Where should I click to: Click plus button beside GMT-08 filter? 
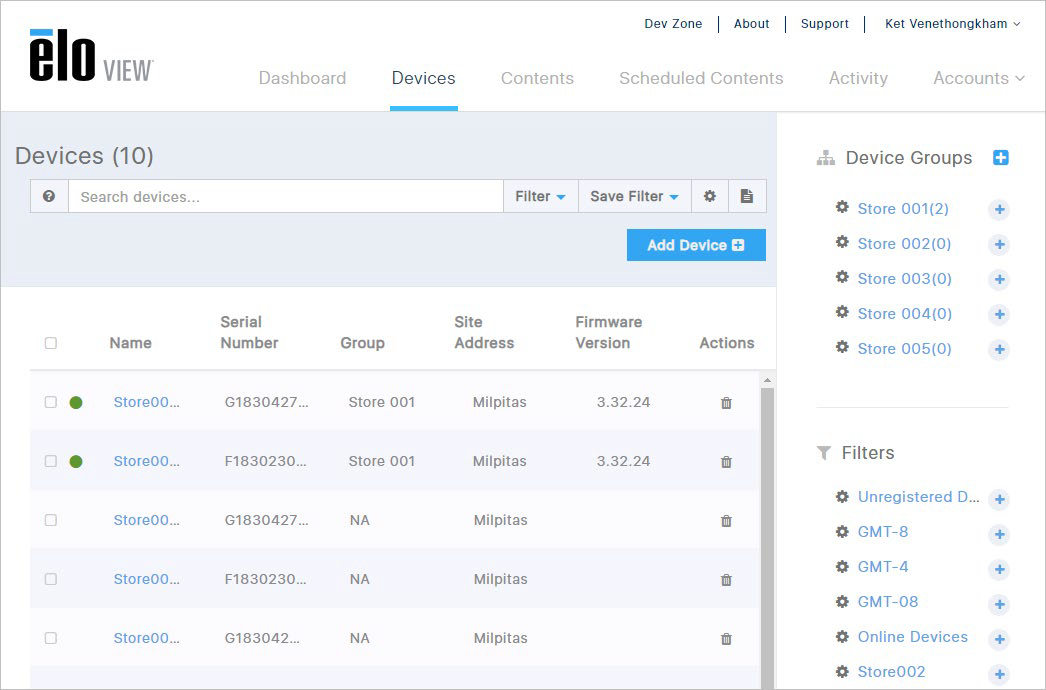click(999, 605)
